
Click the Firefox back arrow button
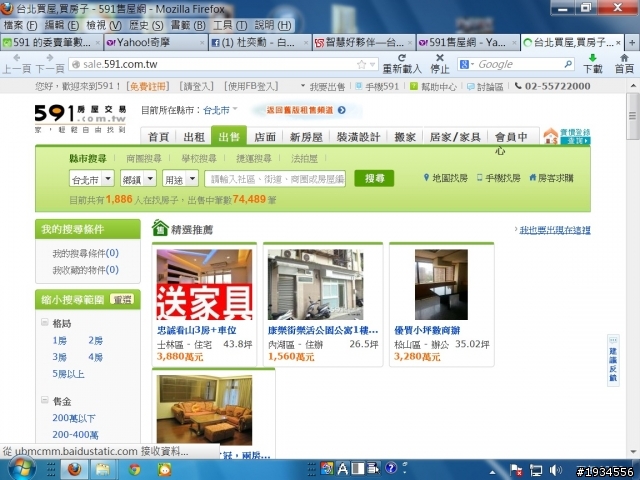16,58
